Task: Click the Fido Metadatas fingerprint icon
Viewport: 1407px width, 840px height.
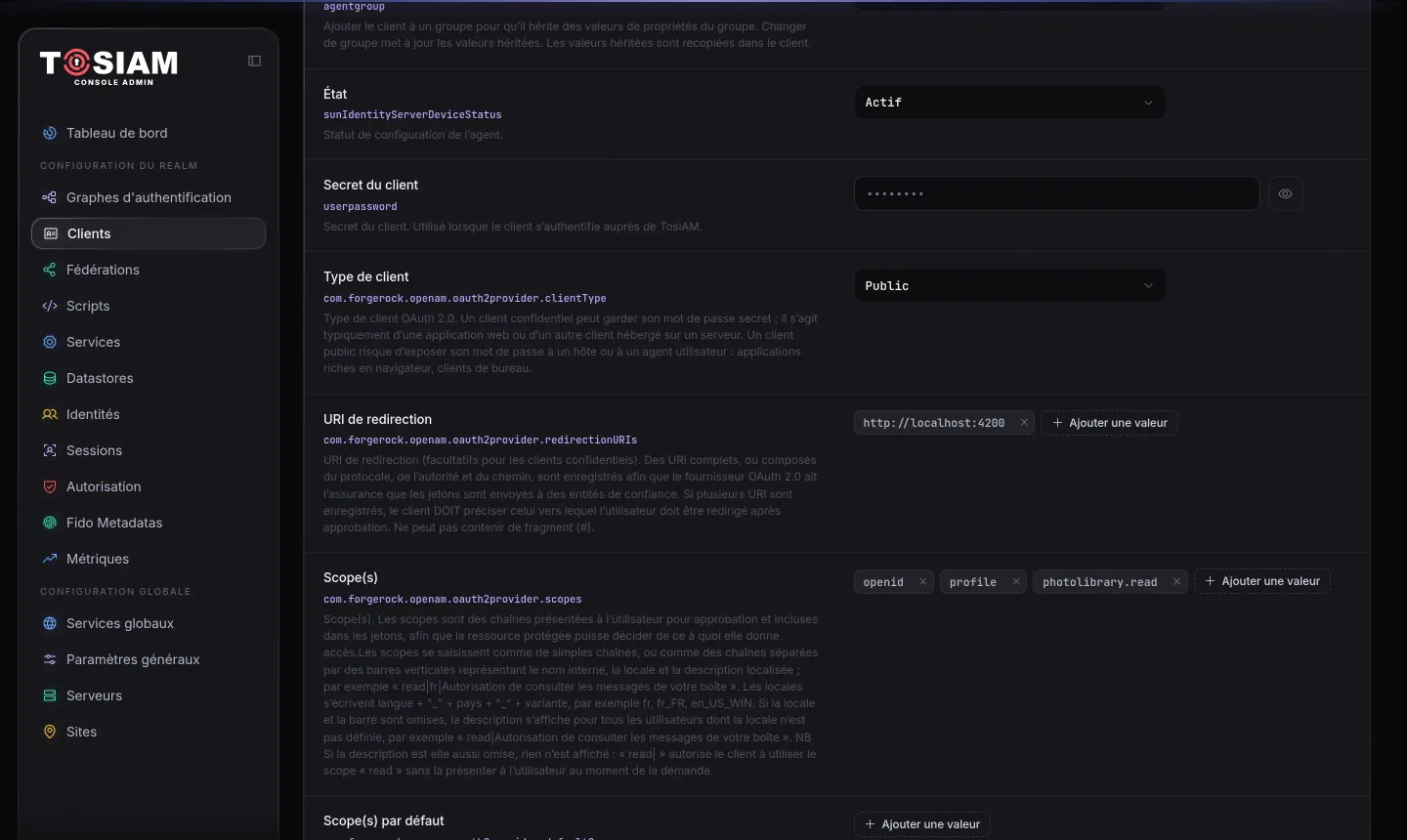Action: [50, 523]
